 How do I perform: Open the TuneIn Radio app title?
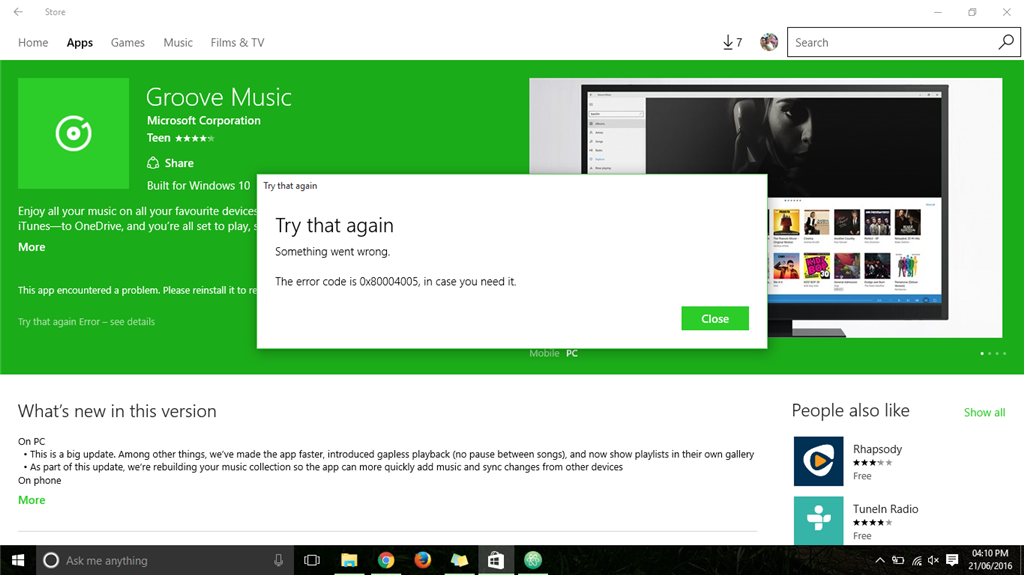tap(885, 508)
